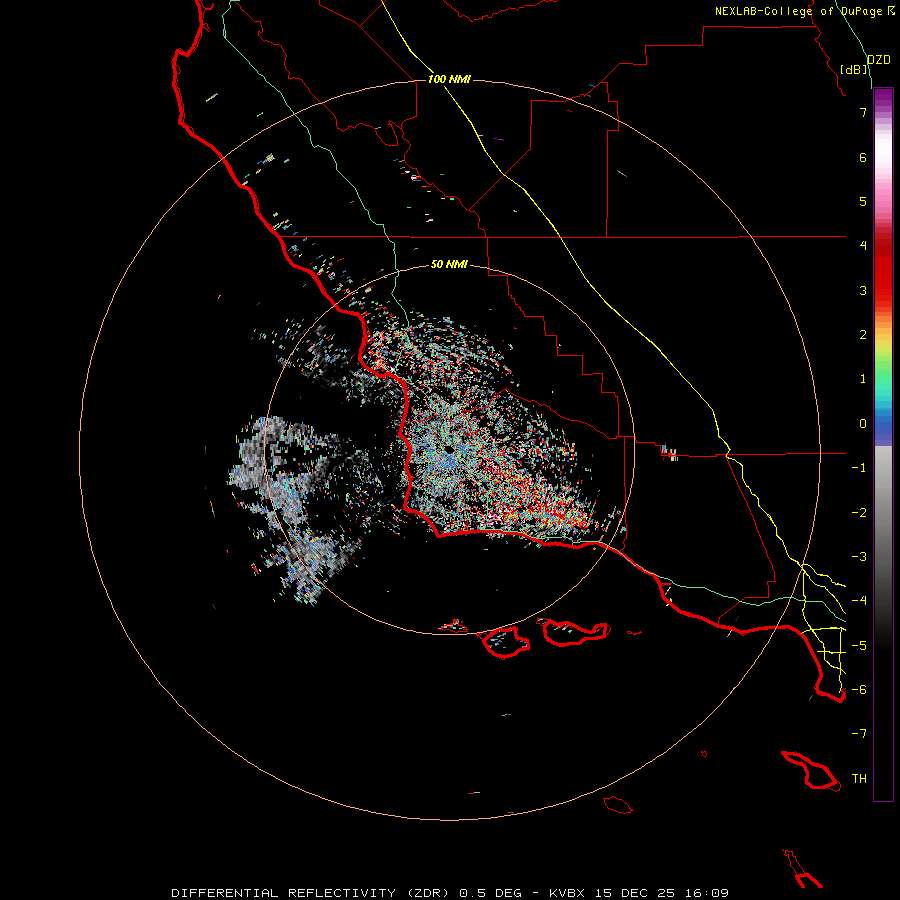Click the TH threshold label in legend
Screen dimensions: 900x900
pos(859,779)
